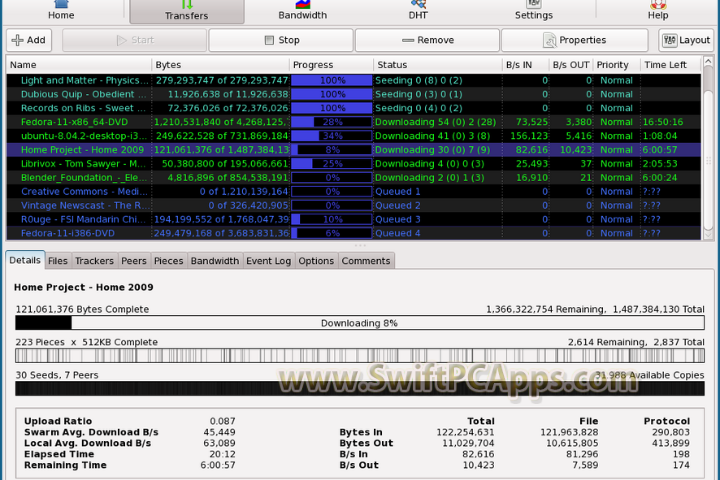Screen dimensions: 720x480
Task: Sort by the Status column header
Action: tap(438, 65)
